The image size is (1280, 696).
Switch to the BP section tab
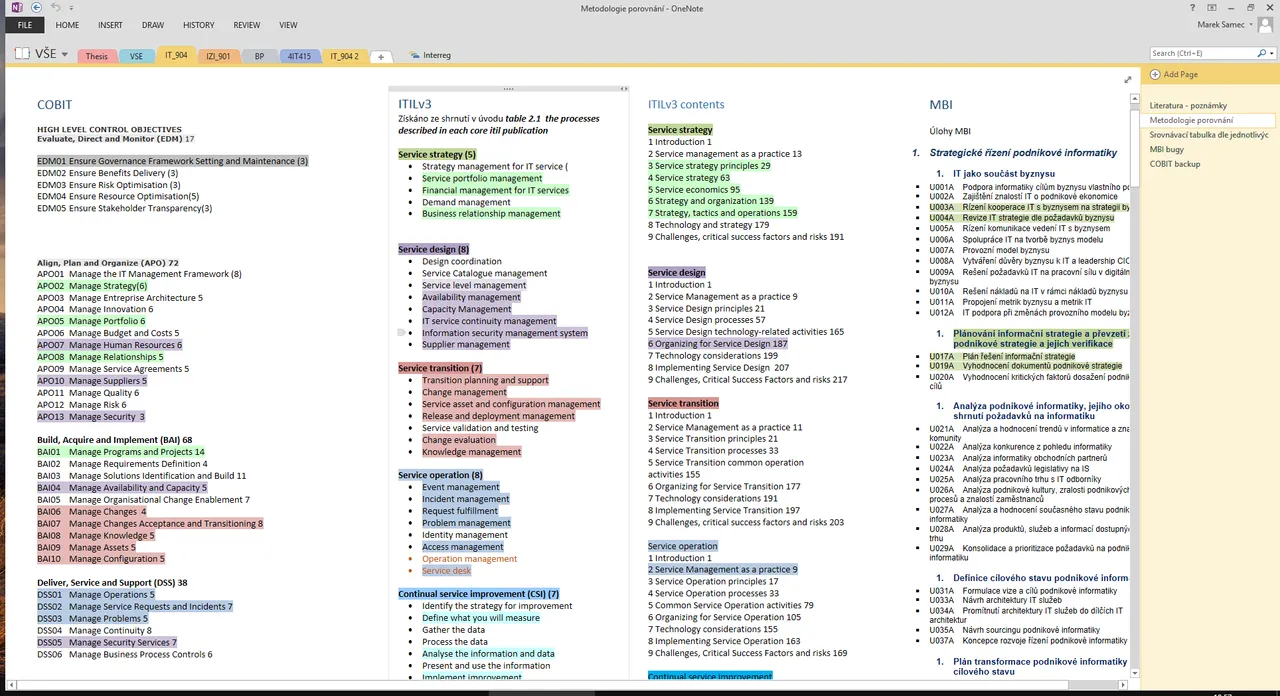tap(259, 56)
